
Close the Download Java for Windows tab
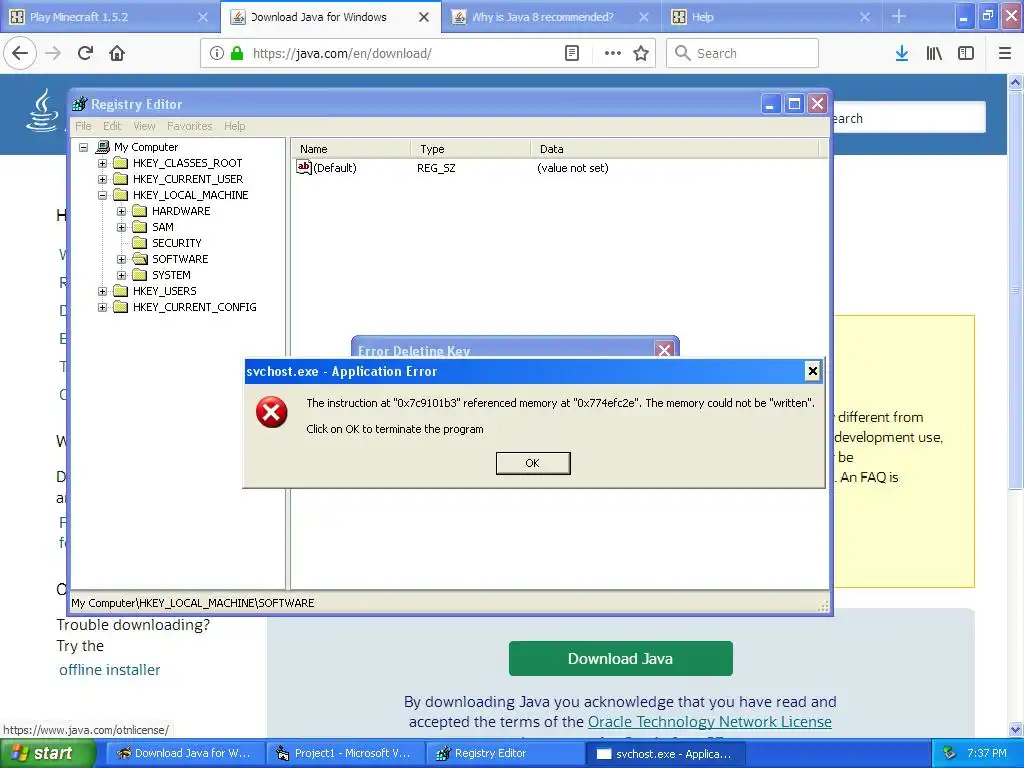click(424, 17)
